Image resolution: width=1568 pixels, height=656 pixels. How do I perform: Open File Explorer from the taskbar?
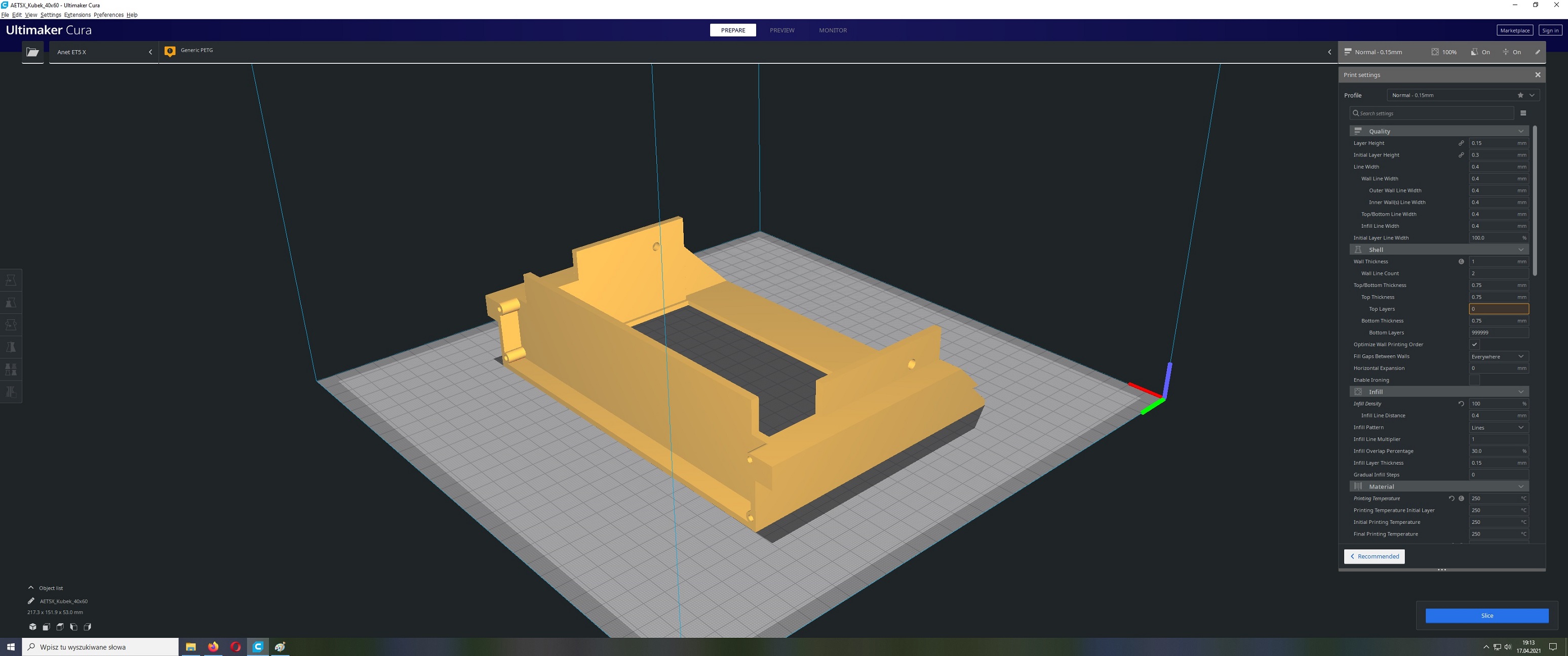tap(190, 647)
